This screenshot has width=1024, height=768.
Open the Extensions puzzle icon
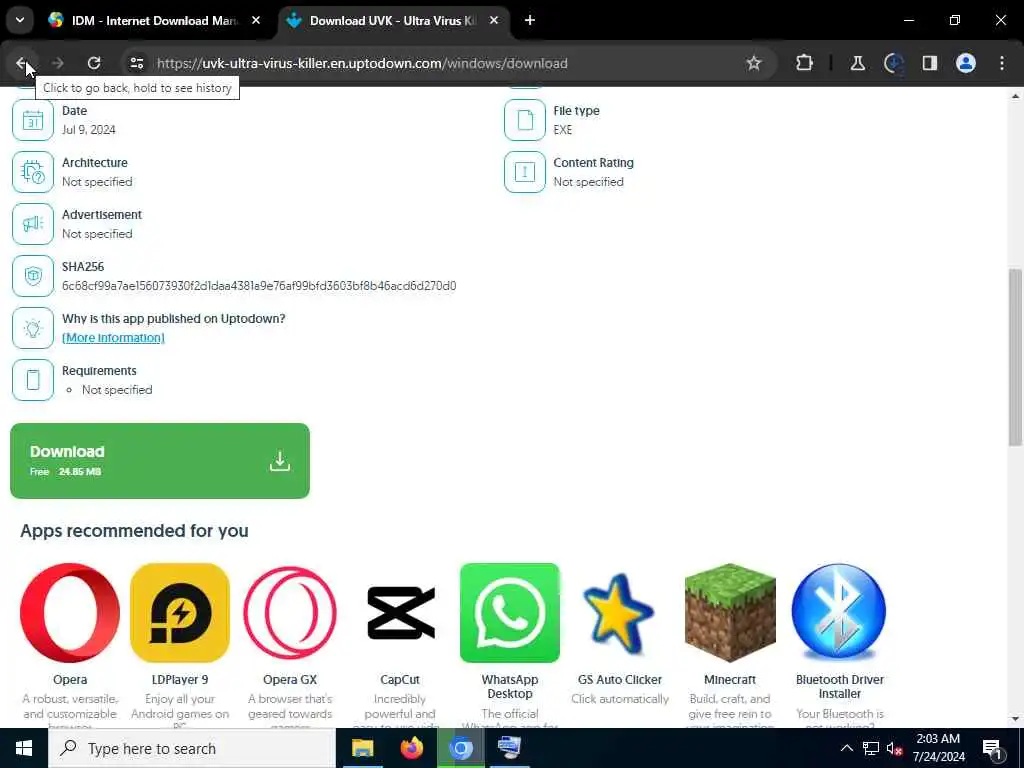coord(805,63)
